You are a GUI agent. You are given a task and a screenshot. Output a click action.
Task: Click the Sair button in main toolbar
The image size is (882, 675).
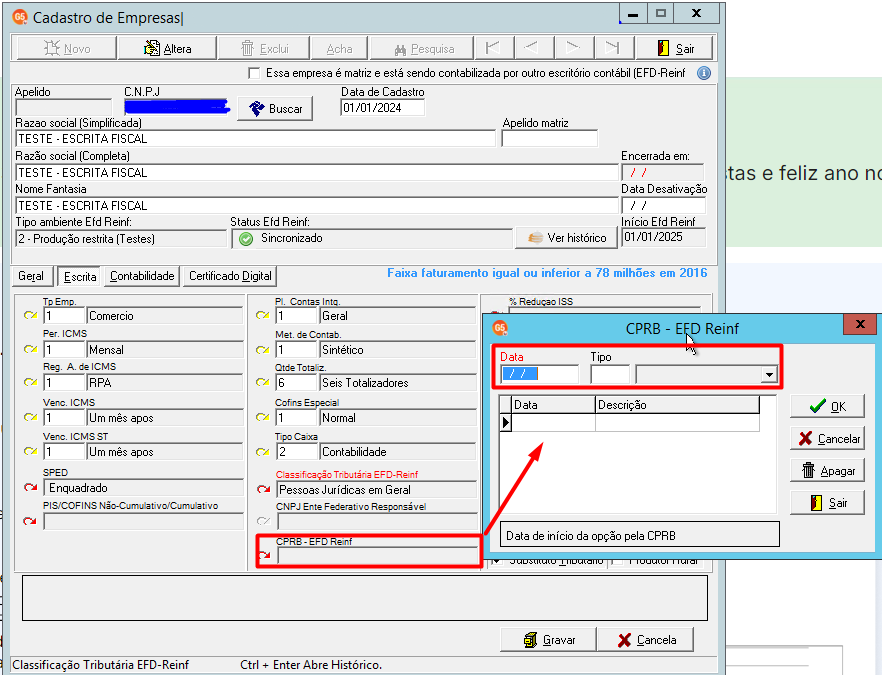(x=675, y=48)
